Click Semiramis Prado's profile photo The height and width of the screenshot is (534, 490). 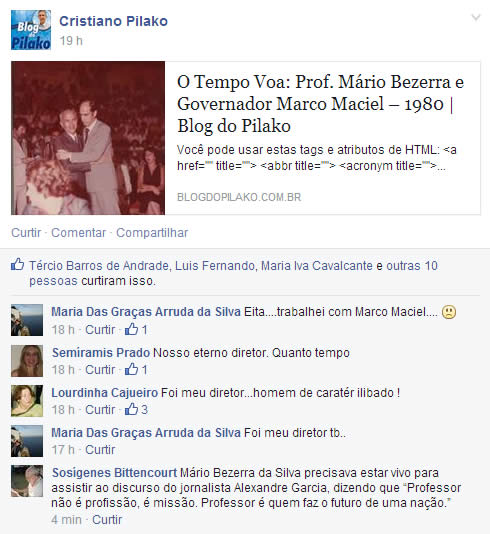point(27,361)
